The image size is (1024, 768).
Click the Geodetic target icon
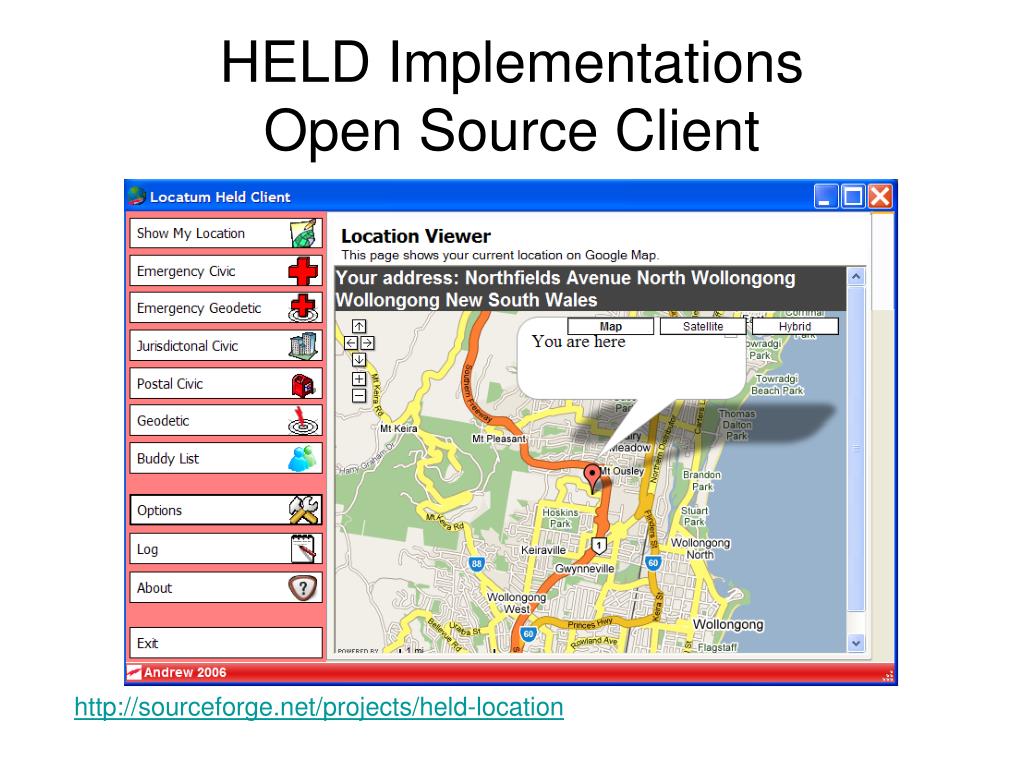[x=304, y=421]
